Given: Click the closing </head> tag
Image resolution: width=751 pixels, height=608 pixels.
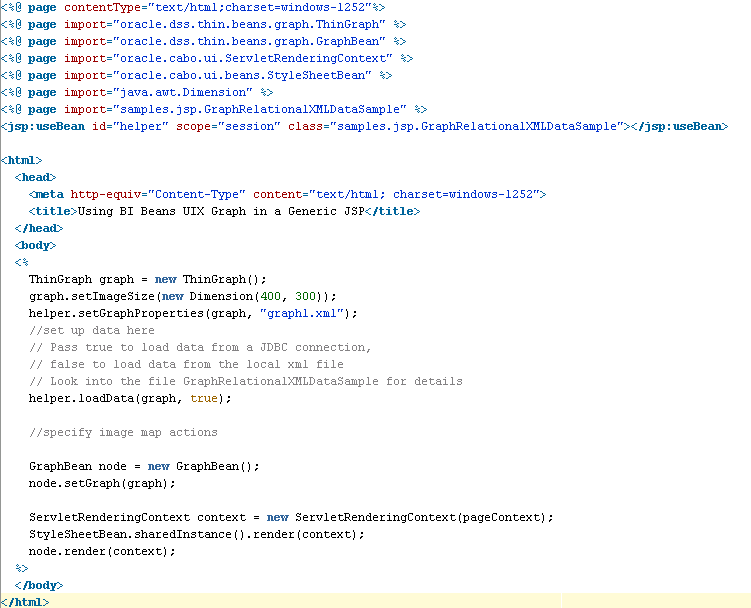Looking at the screenshot, I should click(x=39, y=228).
